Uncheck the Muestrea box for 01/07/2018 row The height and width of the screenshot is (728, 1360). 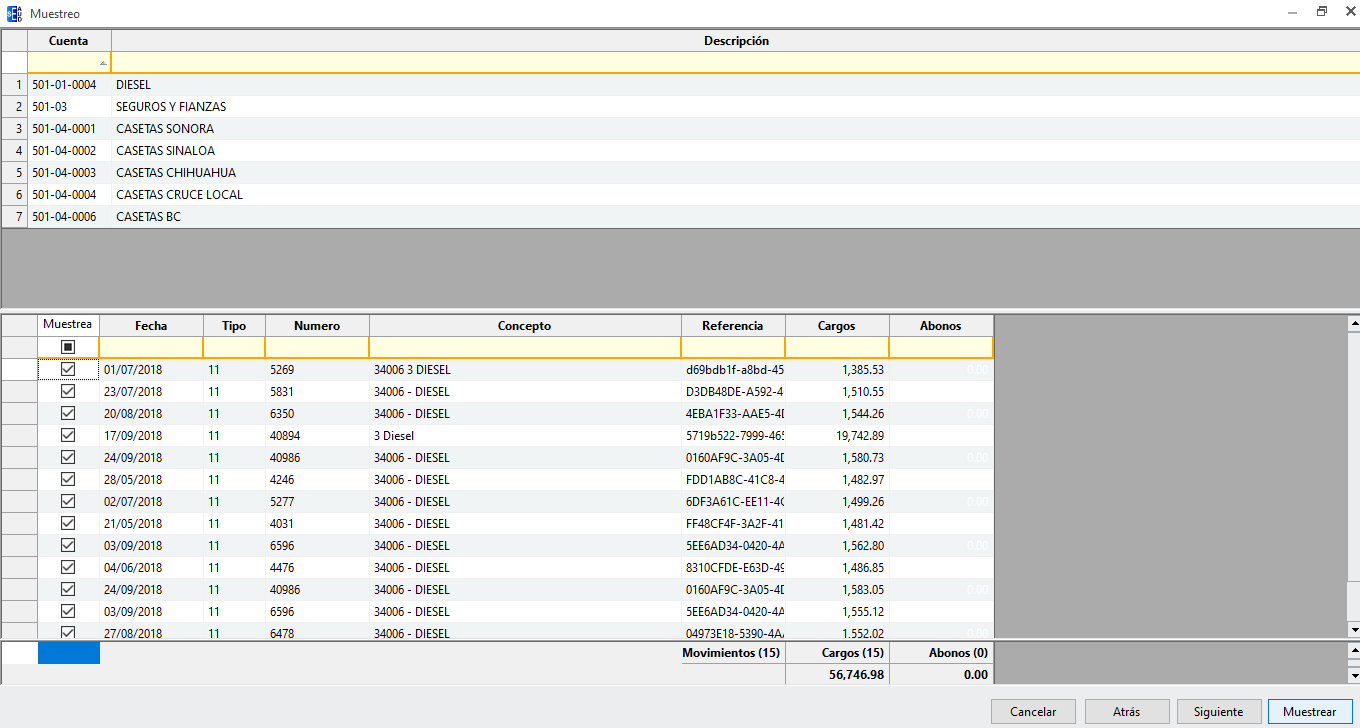(68, 369)
